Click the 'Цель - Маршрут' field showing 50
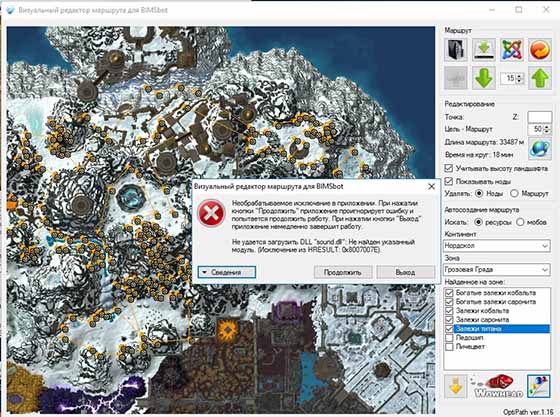Screen dimensions: 560x417 tap(536, 129)
